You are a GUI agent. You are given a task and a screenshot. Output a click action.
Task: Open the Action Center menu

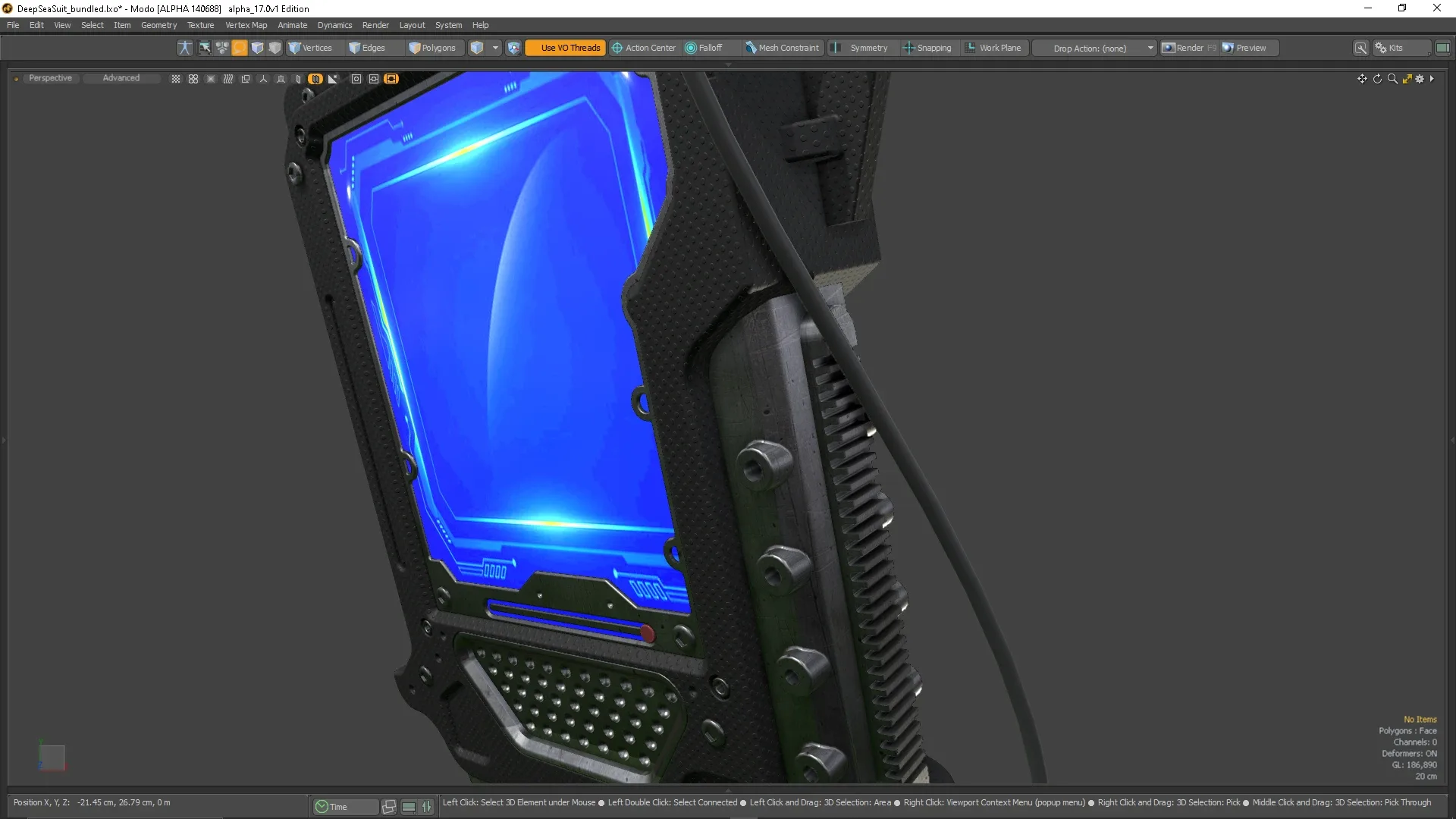pos(644,48)
